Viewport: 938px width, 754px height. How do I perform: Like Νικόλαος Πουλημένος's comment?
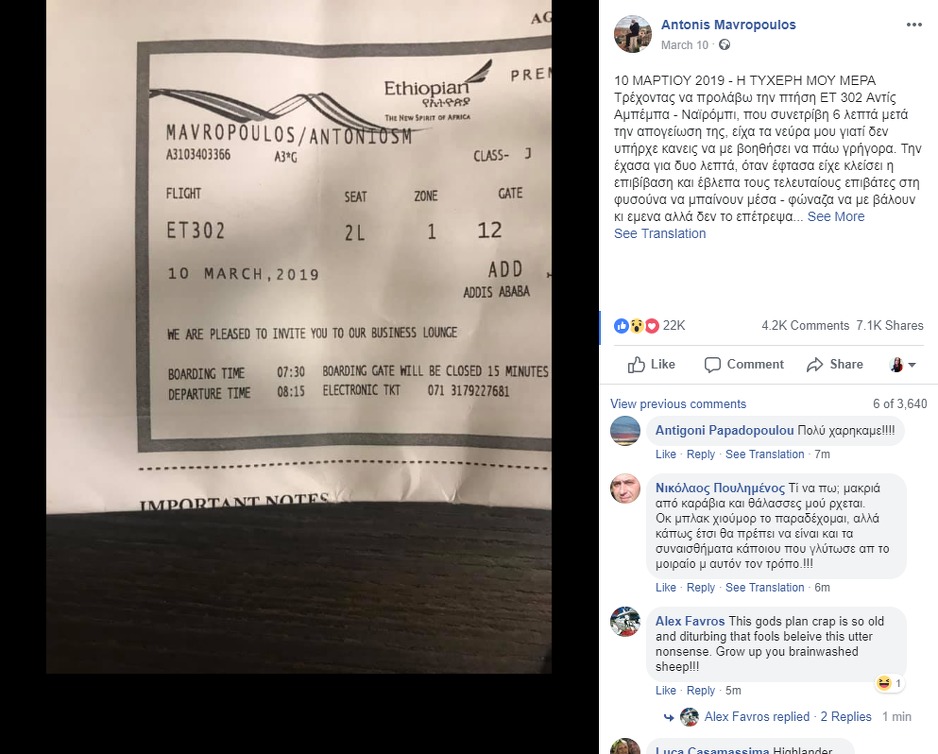(665, 588)
